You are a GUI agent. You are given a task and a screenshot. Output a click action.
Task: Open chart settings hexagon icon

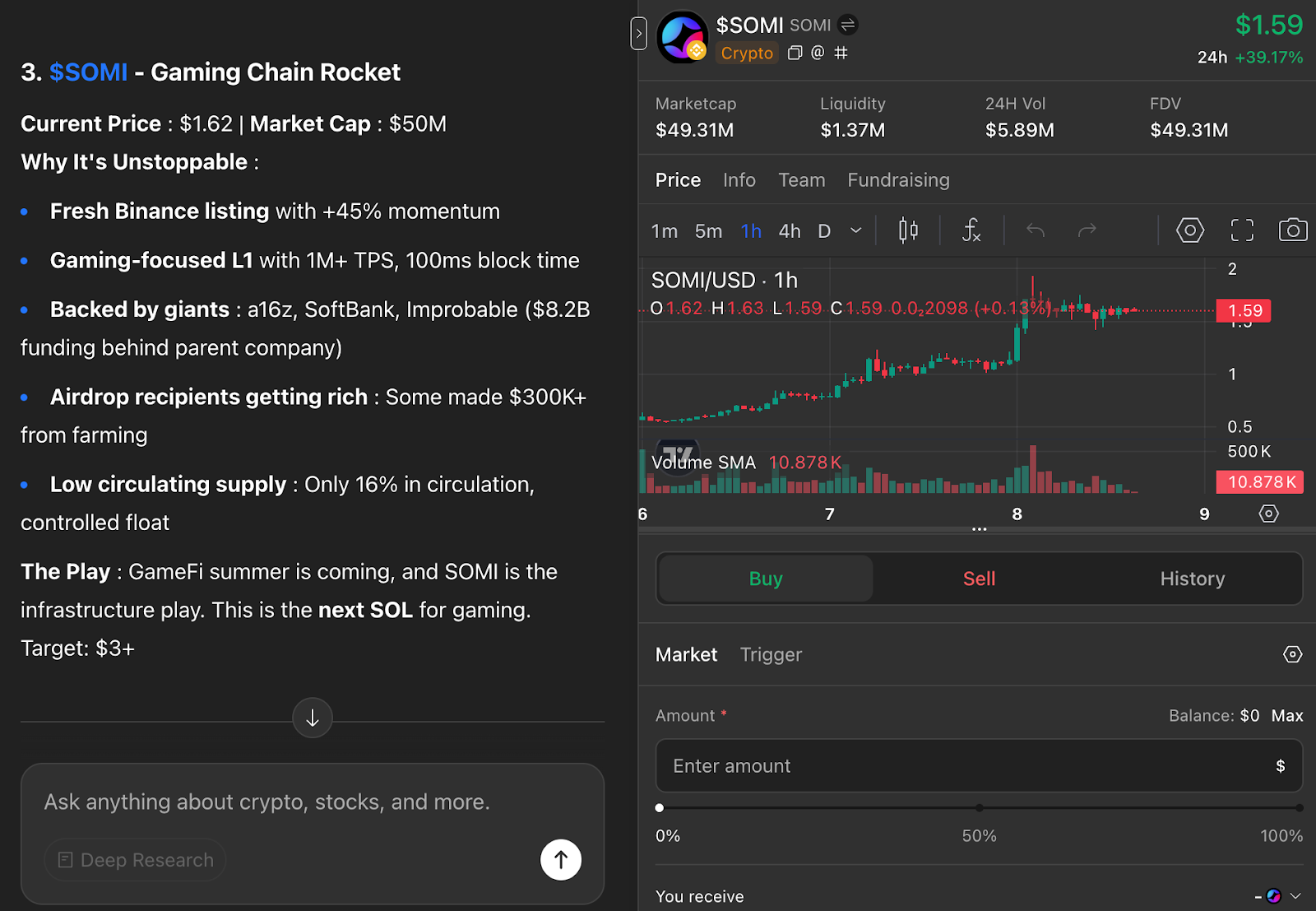pos(1189,230)
